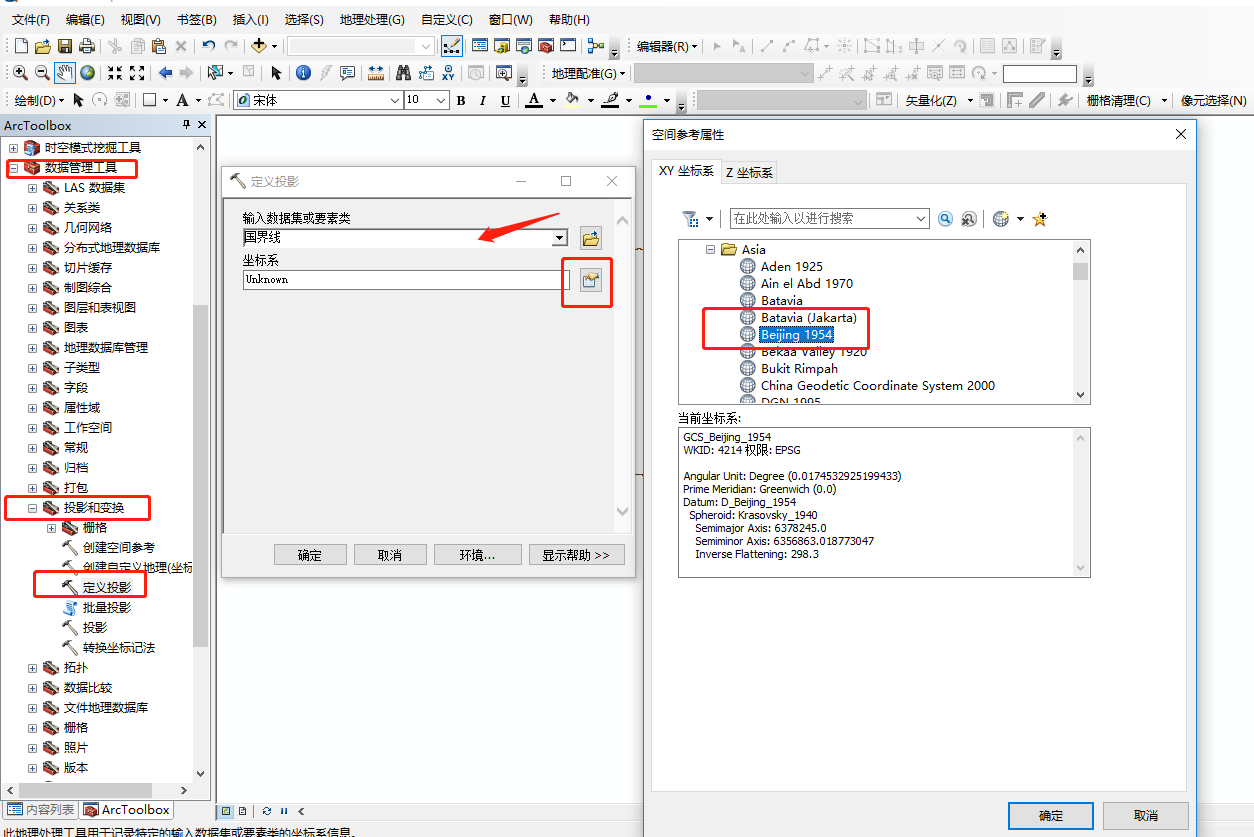Open the Python window icon

568,46
